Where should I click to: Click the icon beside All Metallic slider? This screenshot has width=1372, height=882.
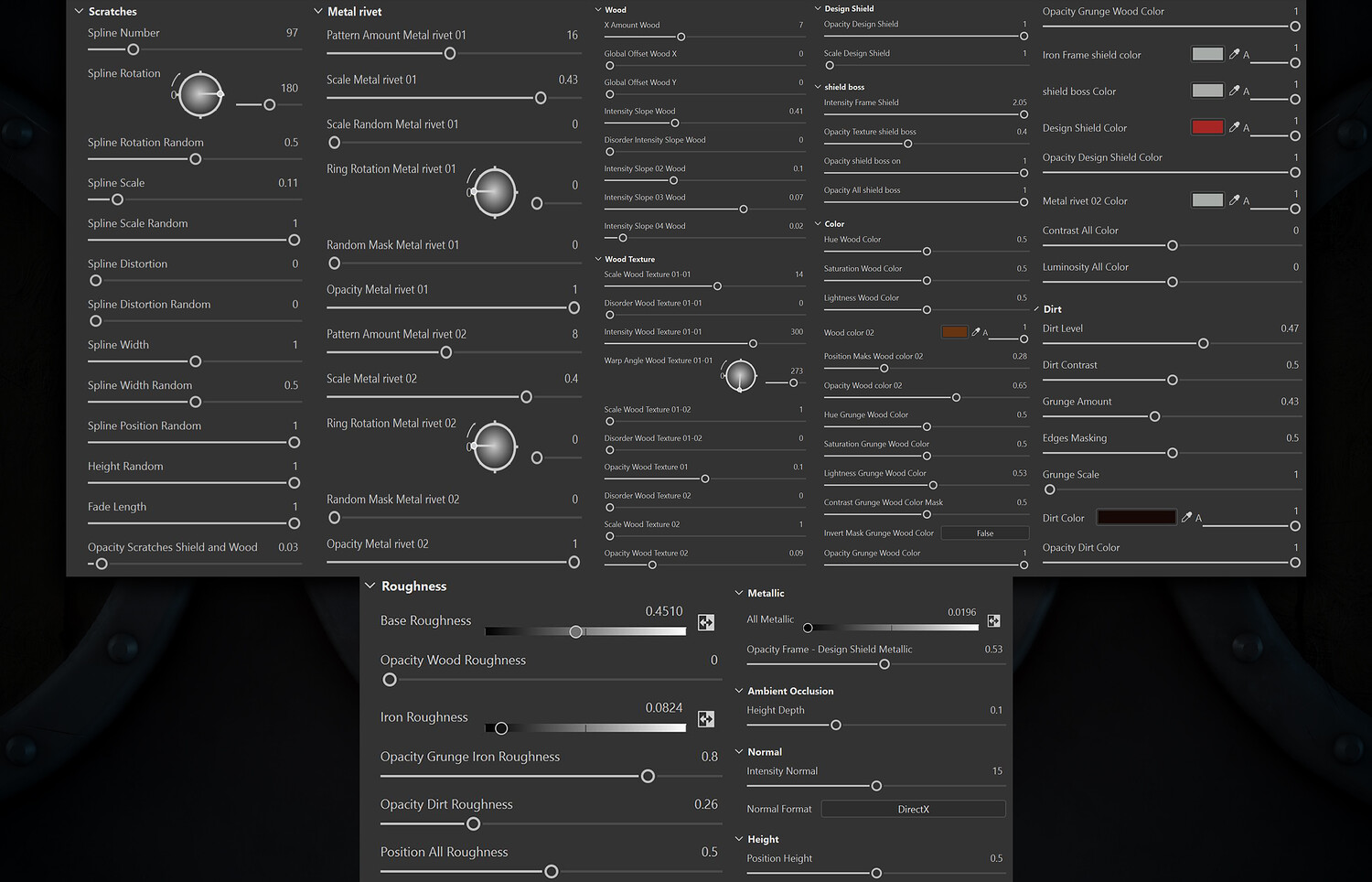coord(994,621)
